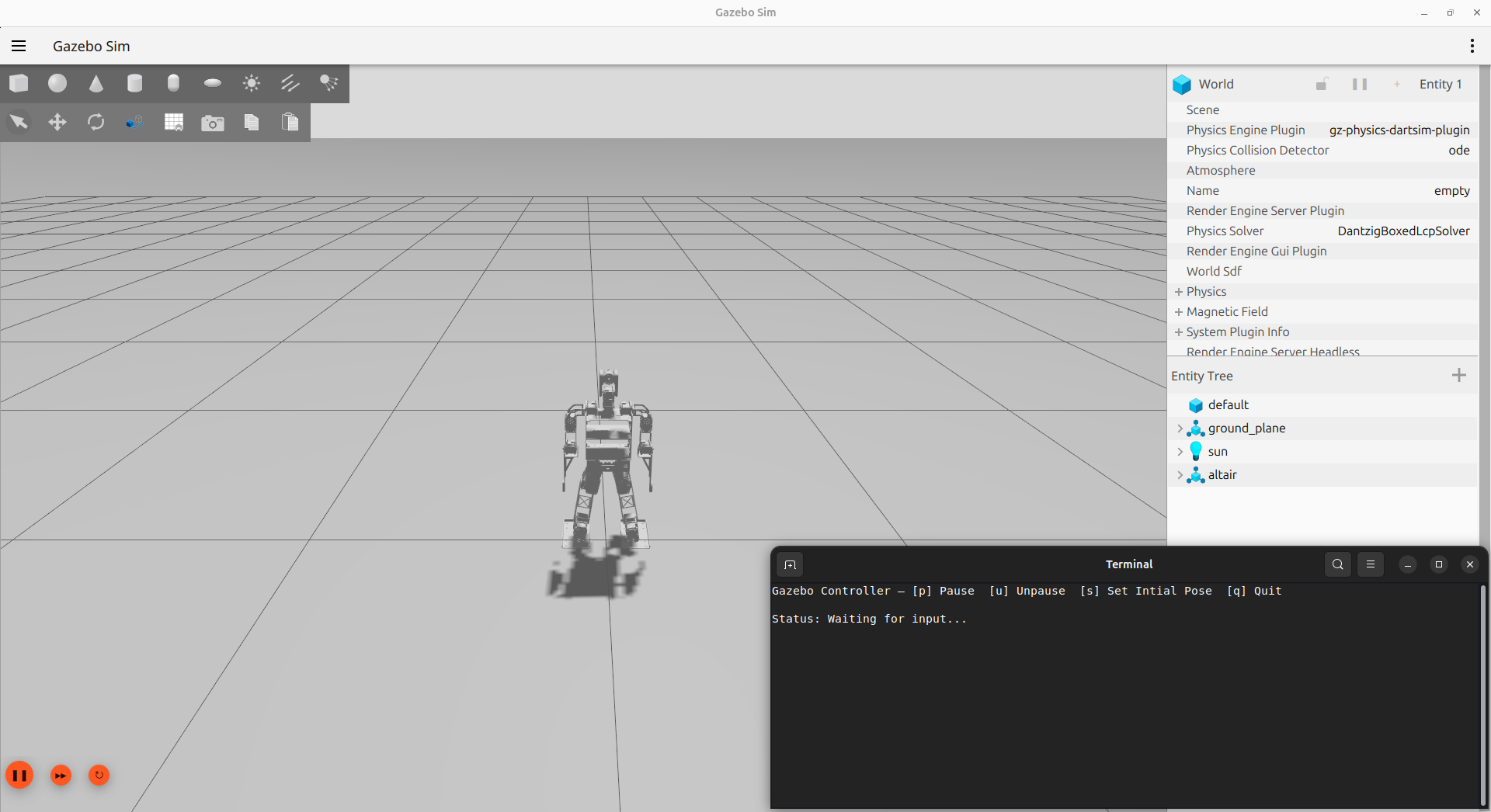Insert a cylinder shape
Image resolution: width=1491 pixels, height=812 pixels.
pyautogui.click(x=135, y=83)
